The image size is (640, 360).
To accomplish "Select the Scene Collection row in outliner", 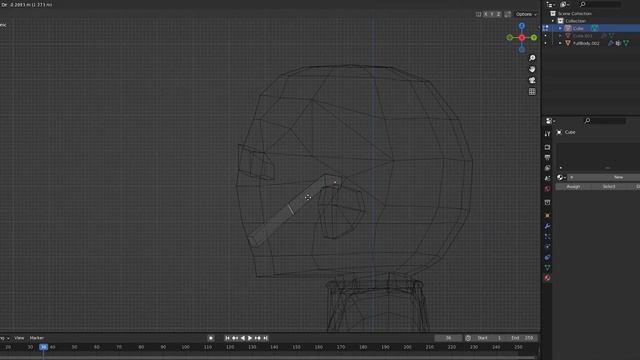I will pos(575,13).
